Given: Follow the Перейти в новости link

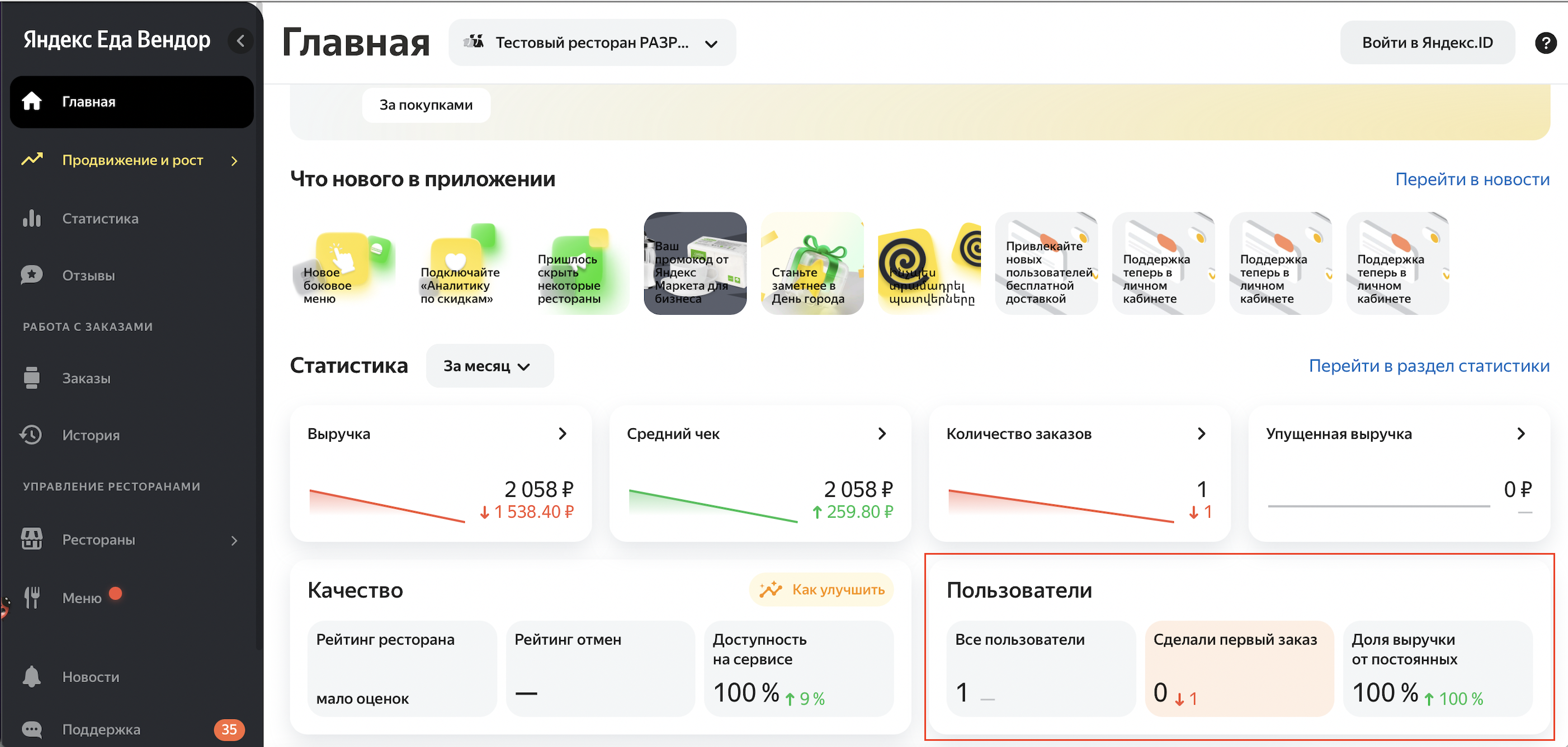Looking at the screenshot, I should [x=1472, y=179].
